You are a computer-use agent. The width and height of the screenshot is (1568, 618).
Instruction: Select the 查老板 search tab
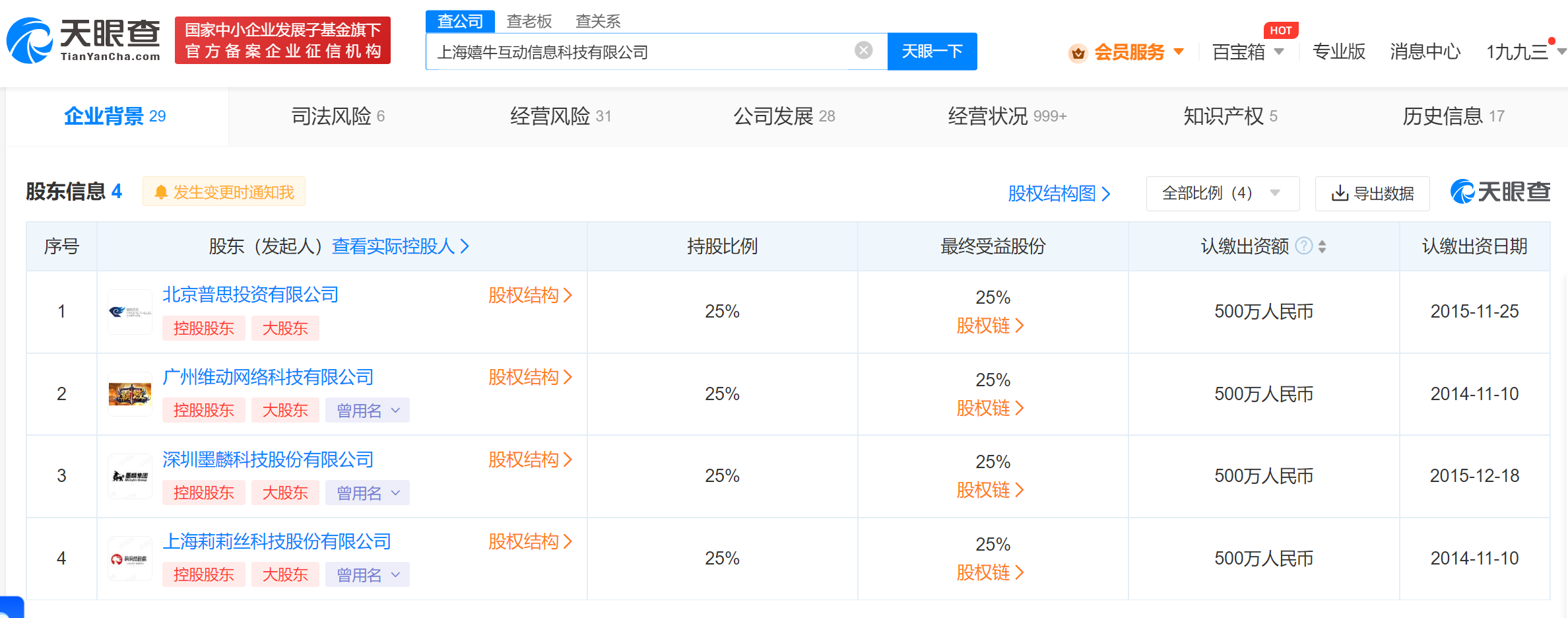click(x=529, y=21)
